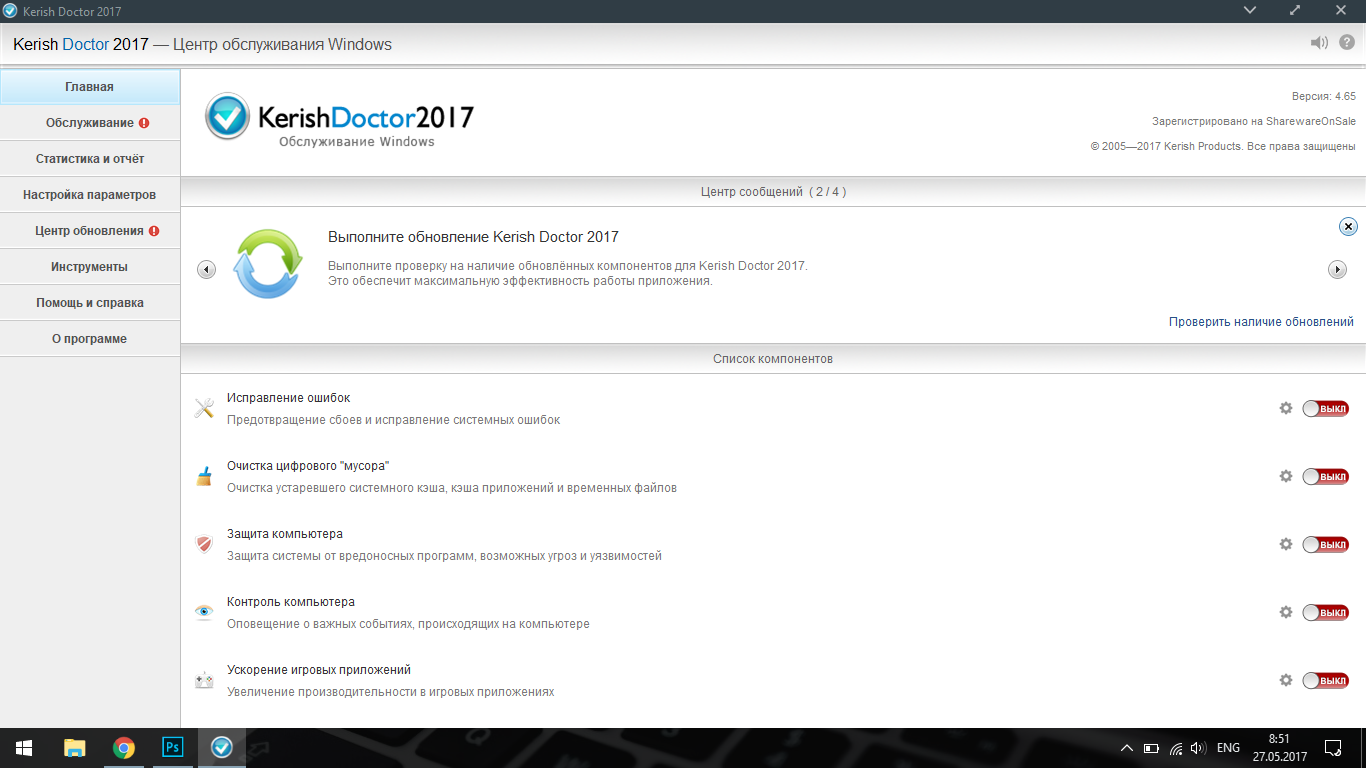Enable the Исправление ошибок switch

click(1325, 408)
